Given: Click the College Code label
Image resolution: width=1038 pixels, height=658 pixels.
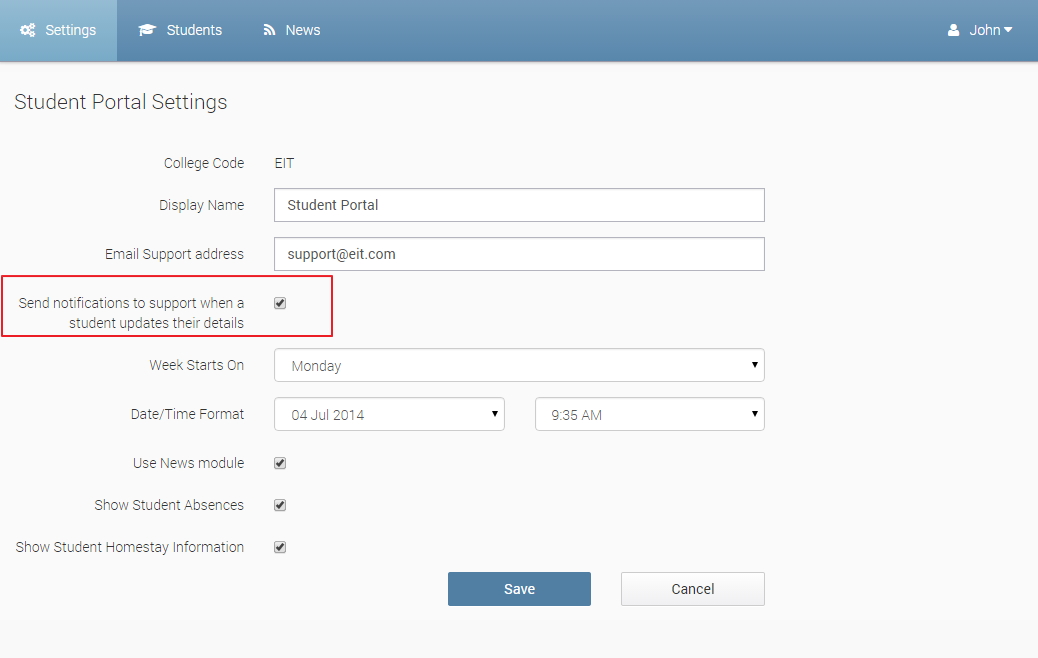Looking at the screenshot, I should pos(204,164).
